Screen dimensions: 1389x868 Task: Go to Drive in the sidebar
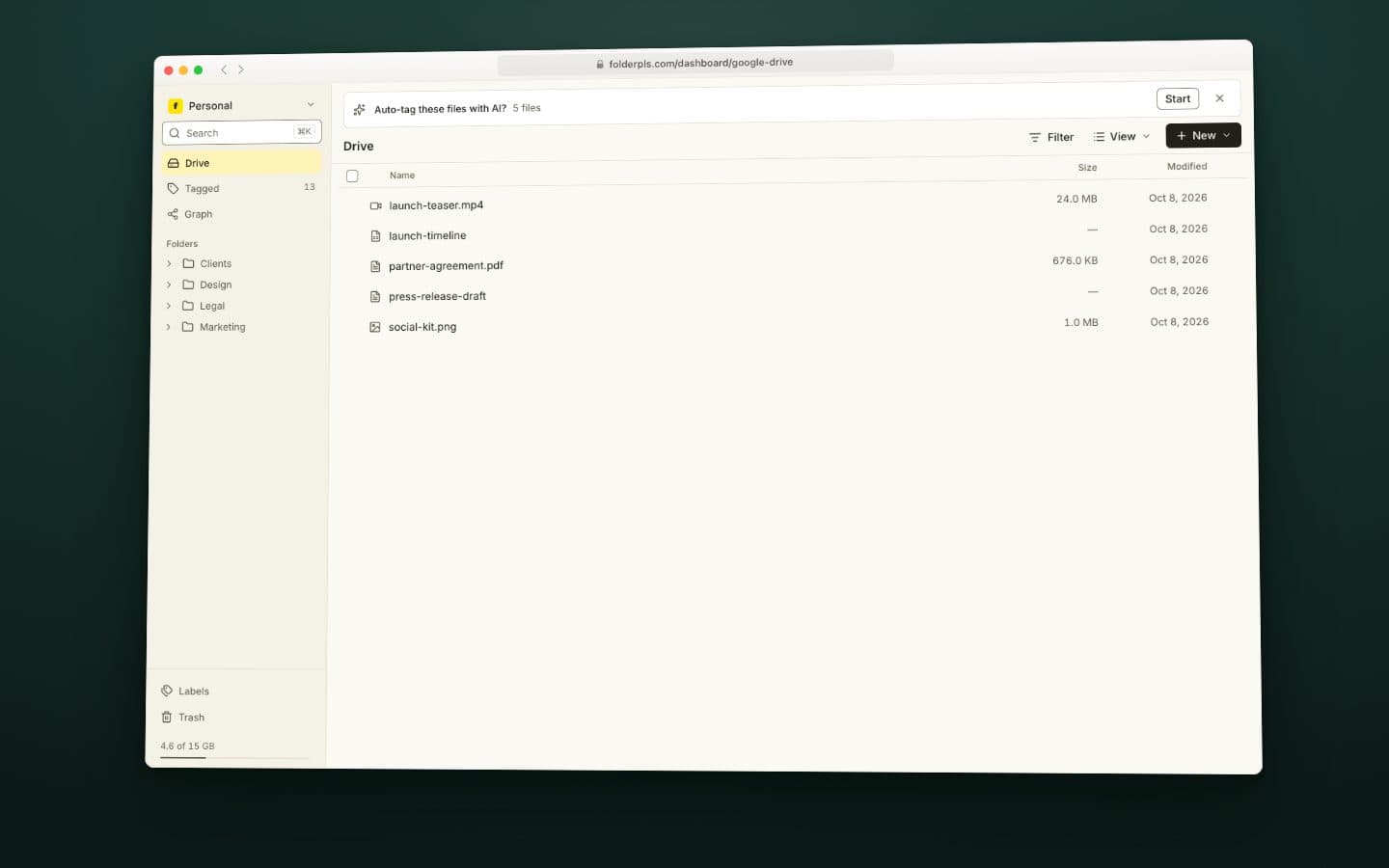coord(241,163)
